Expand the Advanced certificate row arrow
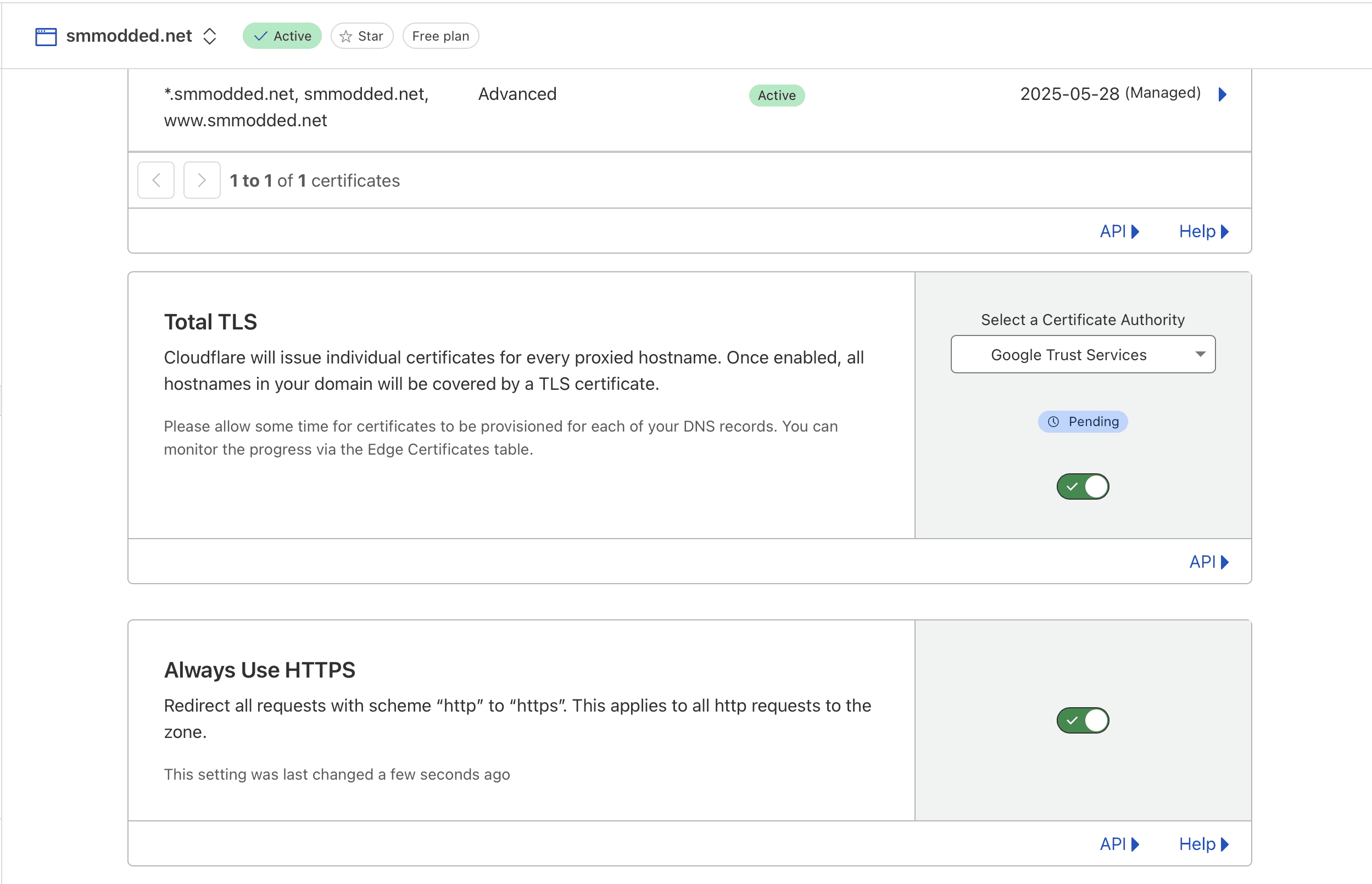 (x=1222, y=94)
